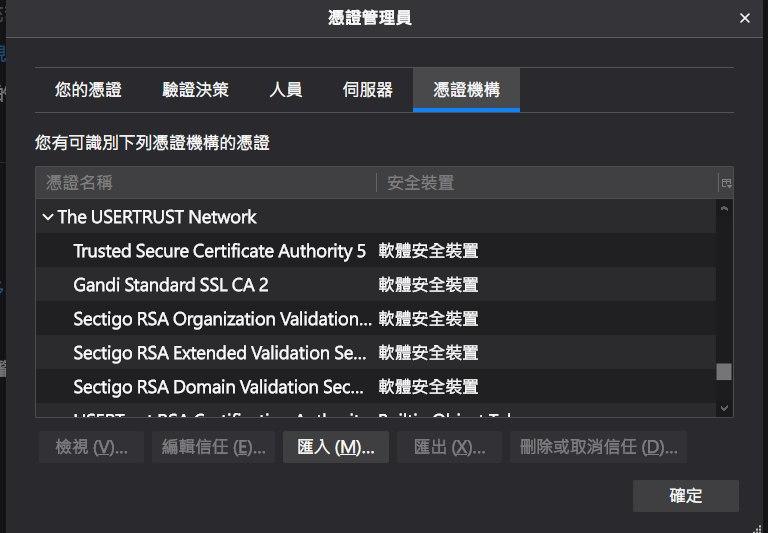Collapse The USERTRUST Network group
Viewport: 768px width, 533px height.
coord(48,217)
